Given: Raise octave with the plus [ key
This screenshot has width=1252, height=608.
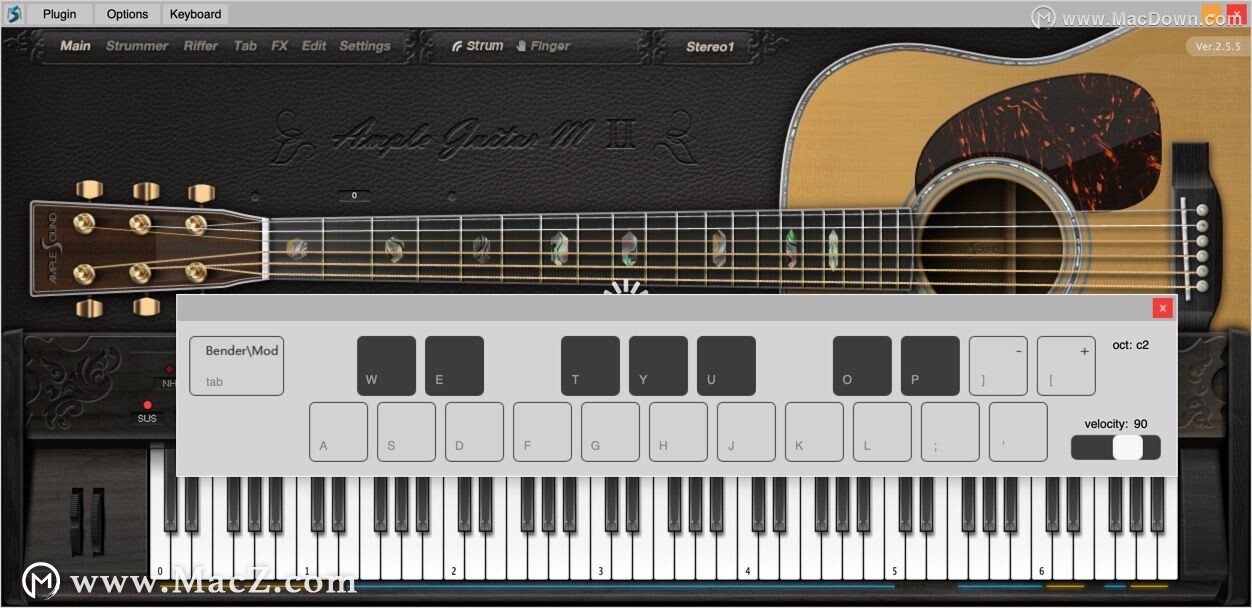Looking at the screenshot, I should click(1066, 366).
